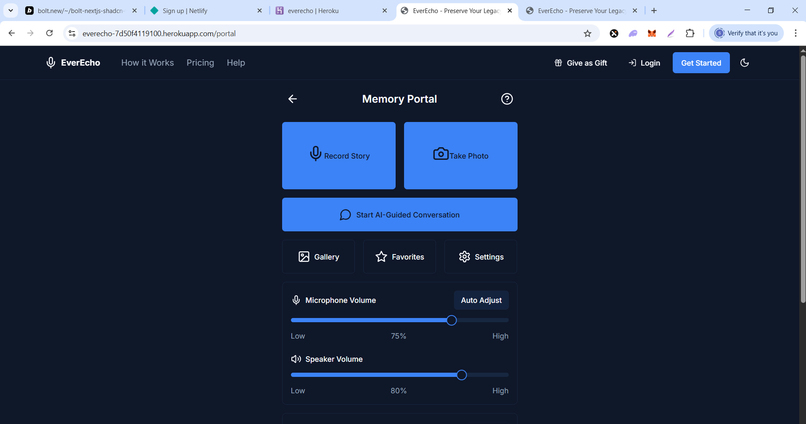This screenshot has width=806, height=424.
Task: Open the purple cloud-shaped extension icon
Action: click(x=633, y=33)
